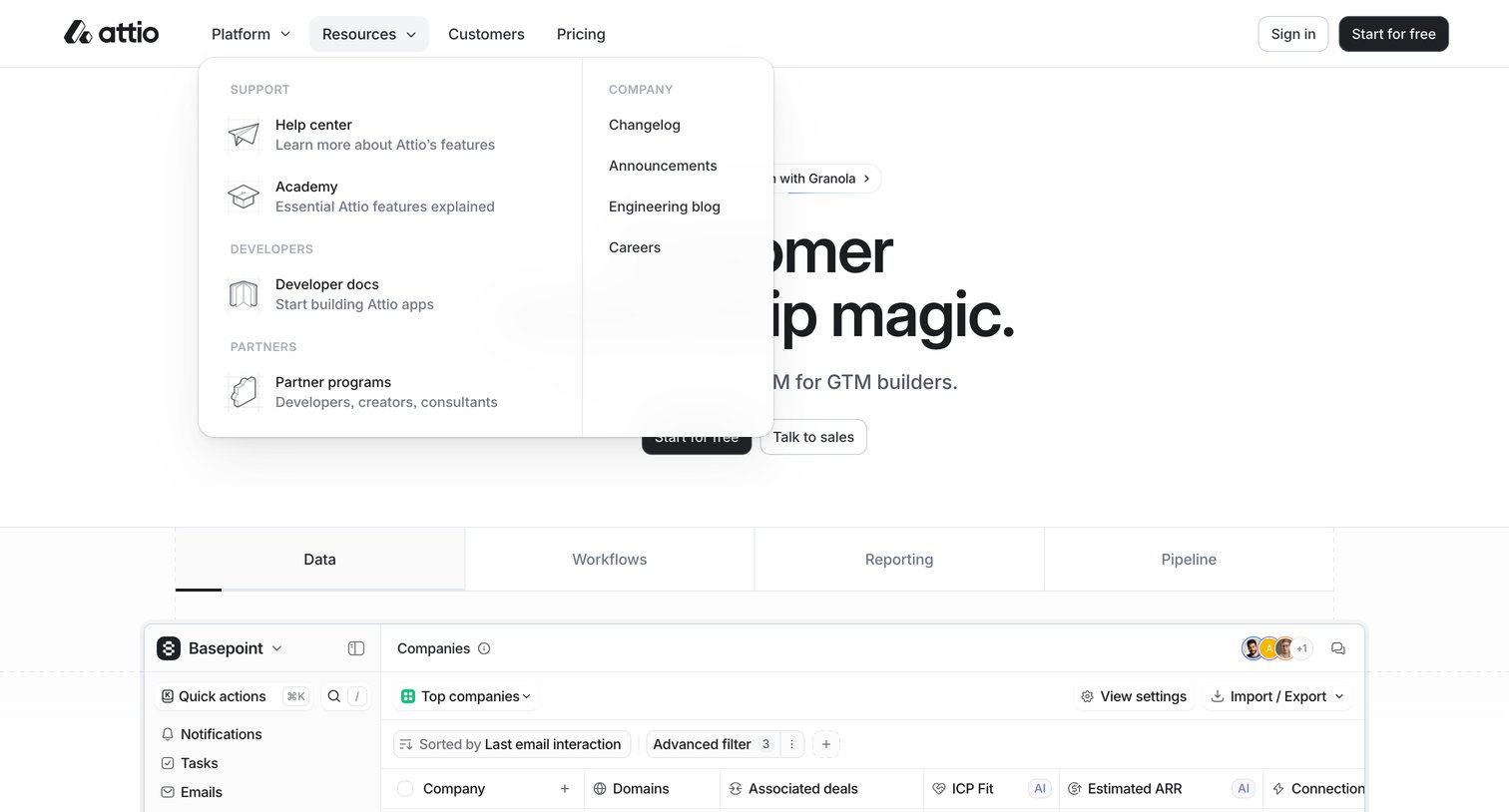Click the Tasks check icon

point(168,763)
